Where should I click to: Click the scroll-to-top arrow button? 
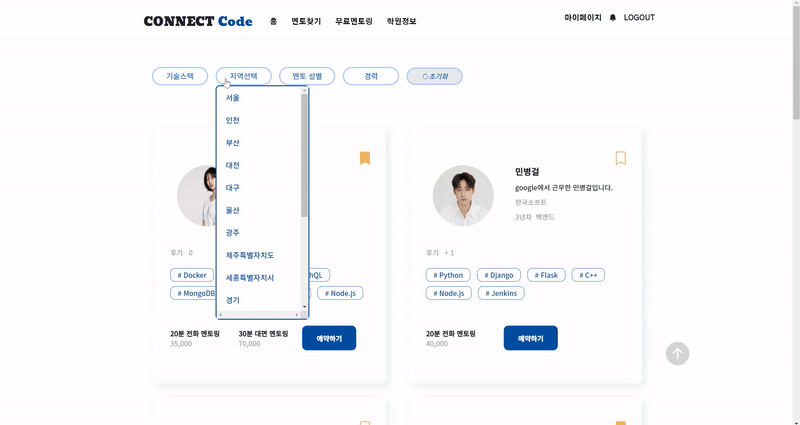[x=678, y=353]
